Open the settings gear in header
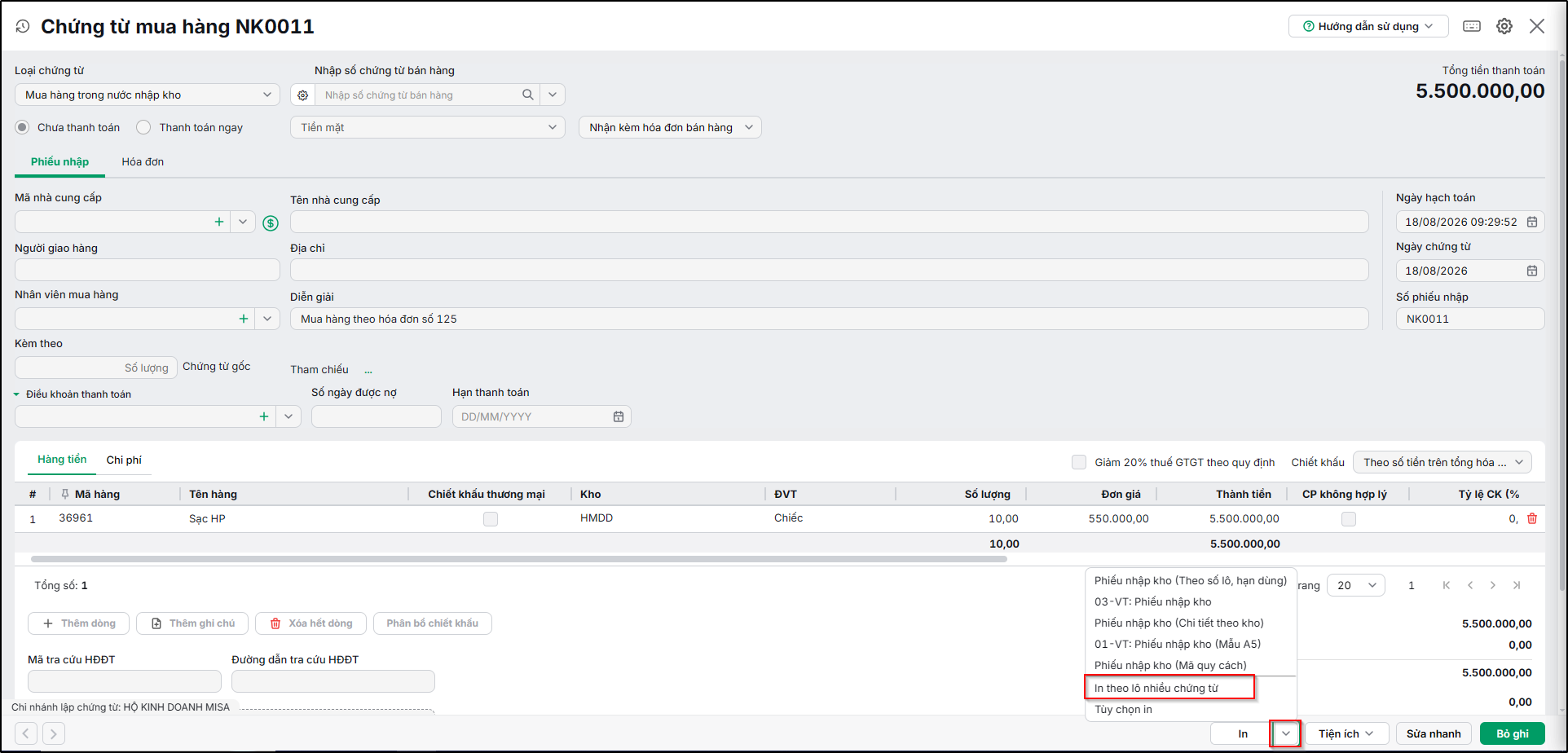 [x=1504, y=26]
